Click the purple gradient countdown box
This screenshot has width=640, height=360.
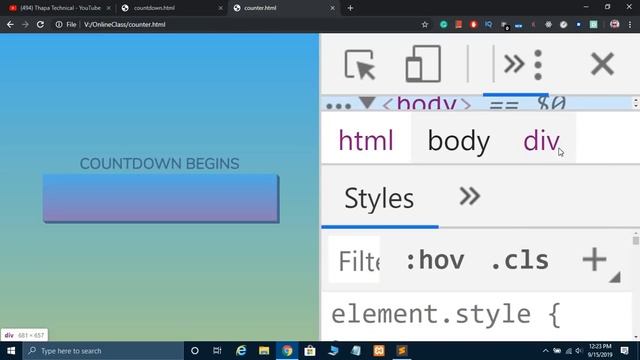point(161,198)
